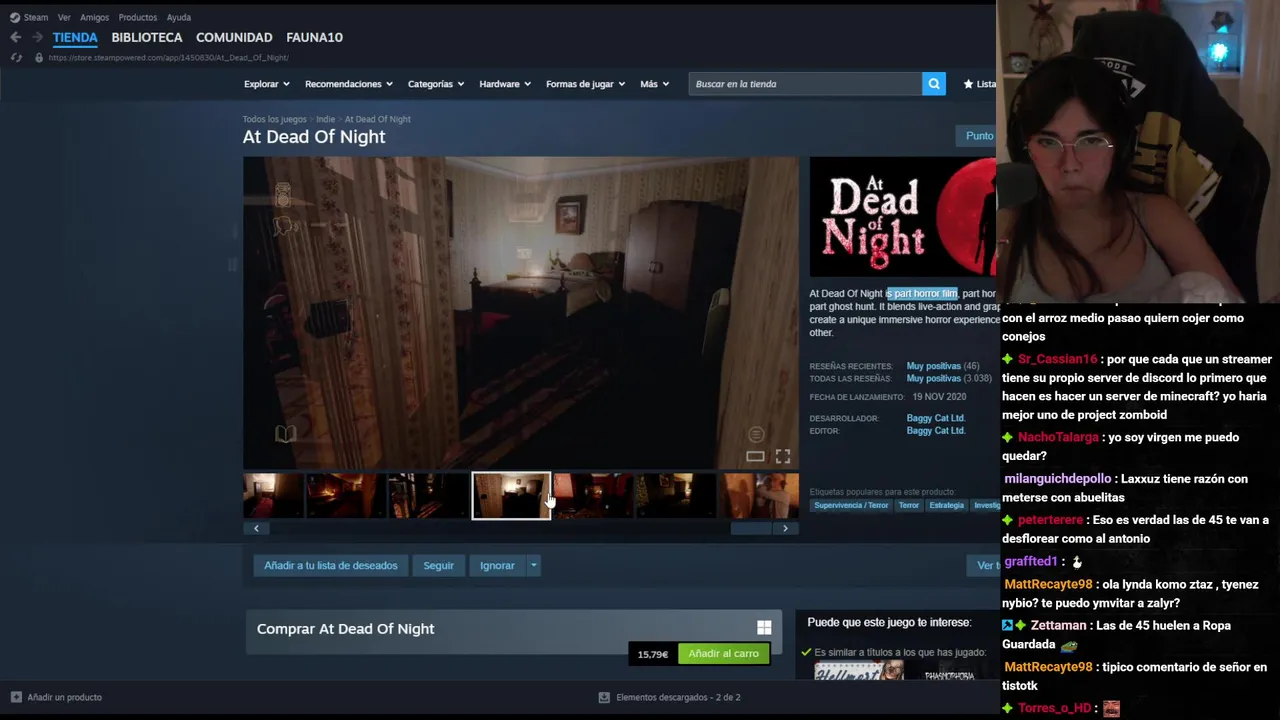Open the developer Baggy Cat Ltd. link
1280x720 pixels.
tap(935, 418)
